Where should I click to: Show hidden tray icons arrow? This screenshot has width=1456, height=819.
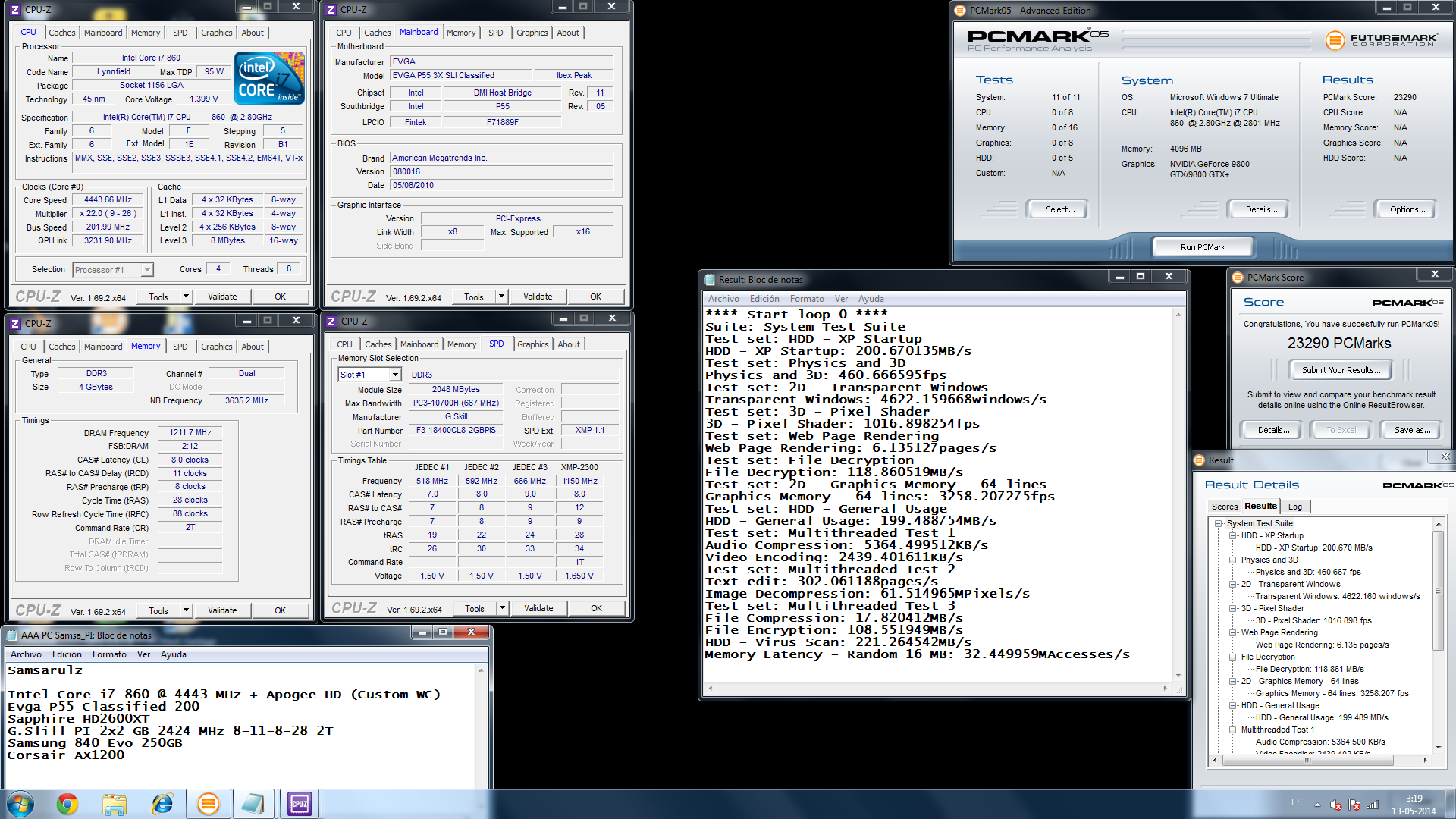click(x=1317, y=805)
